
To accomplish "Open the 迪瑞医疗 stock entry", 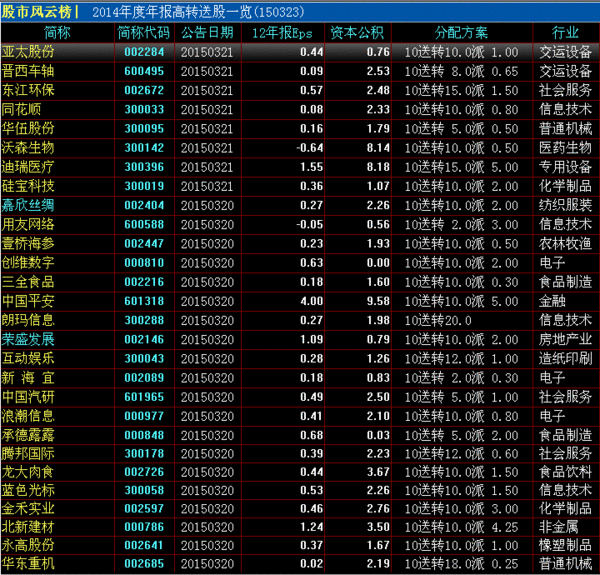I will click(28, 167).
